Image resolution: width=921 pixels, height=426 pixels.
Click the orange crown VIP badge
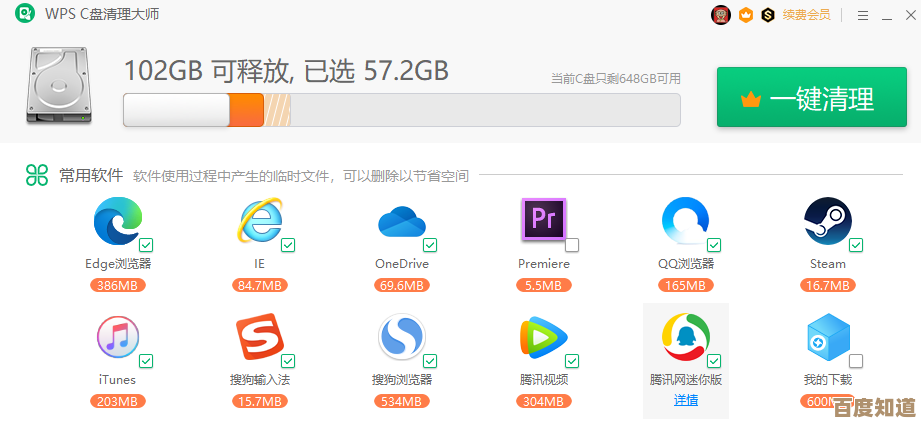click(x=745, y=15)
